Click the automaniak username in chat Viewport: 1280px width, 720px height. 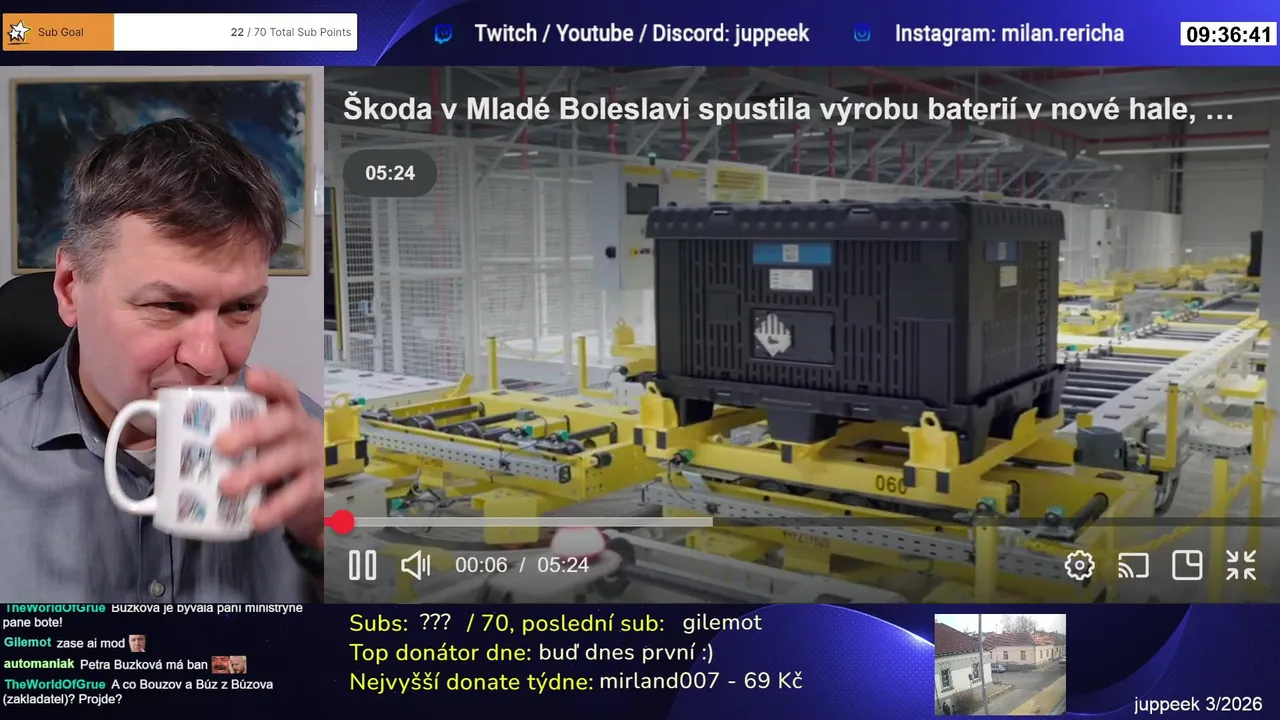(39, 664)
